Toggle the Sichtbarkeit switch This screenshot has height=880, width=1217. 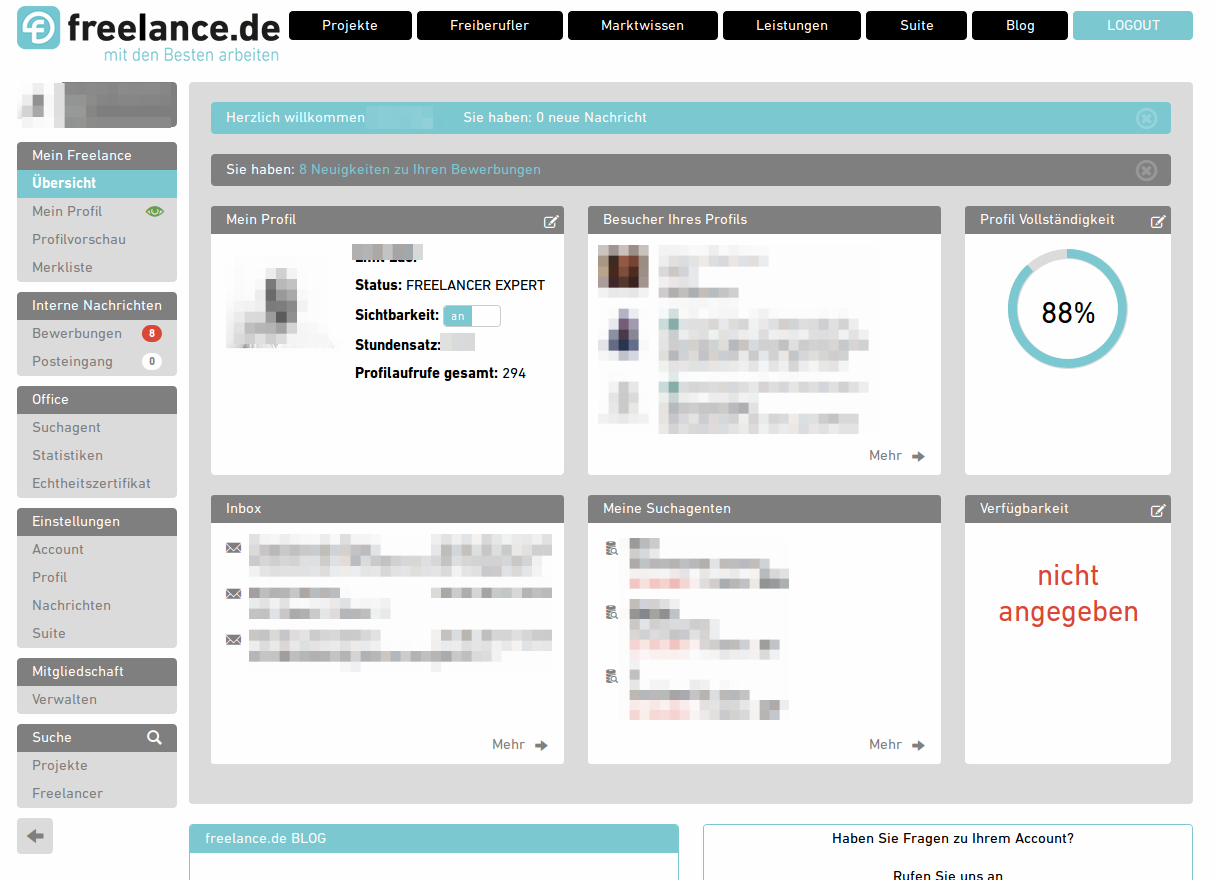click(472, 316)
